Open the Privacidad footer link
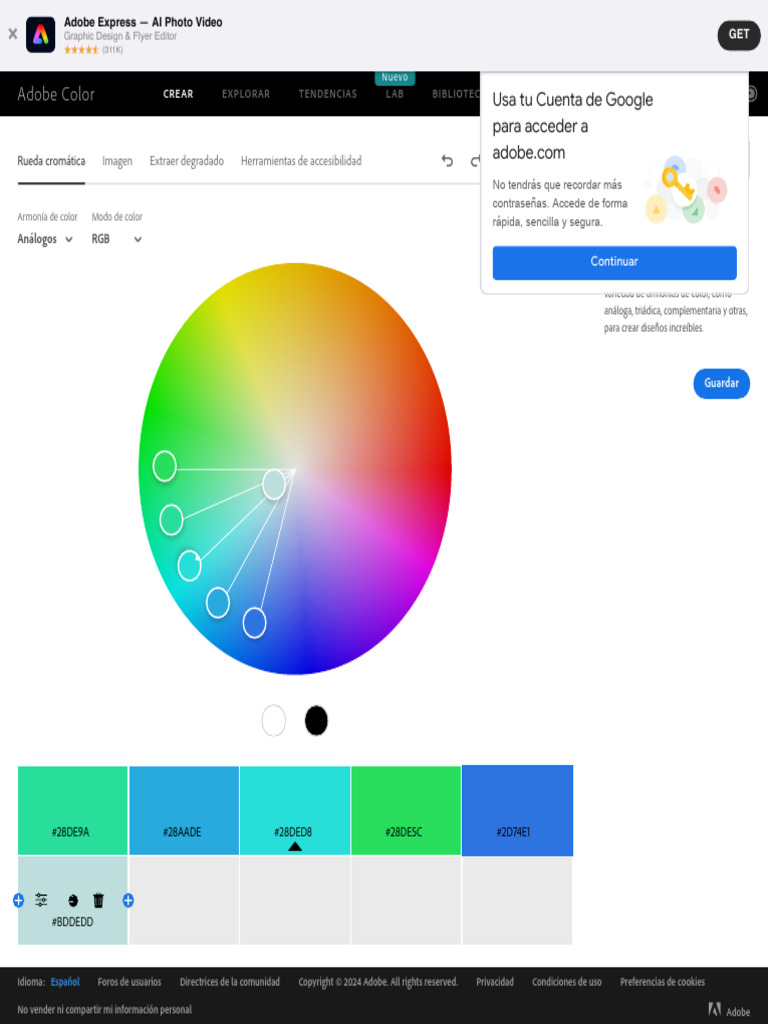 coord(495,982)
